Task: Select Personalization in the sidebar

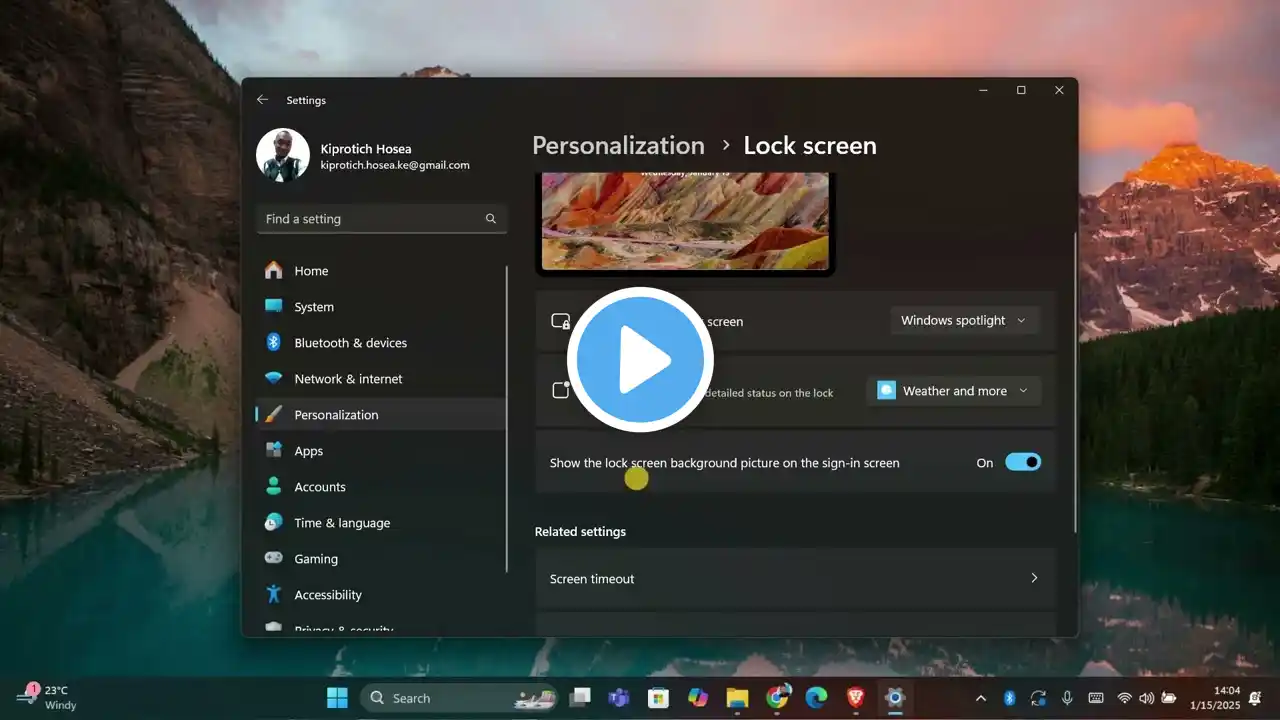Action: click(381, 415)
